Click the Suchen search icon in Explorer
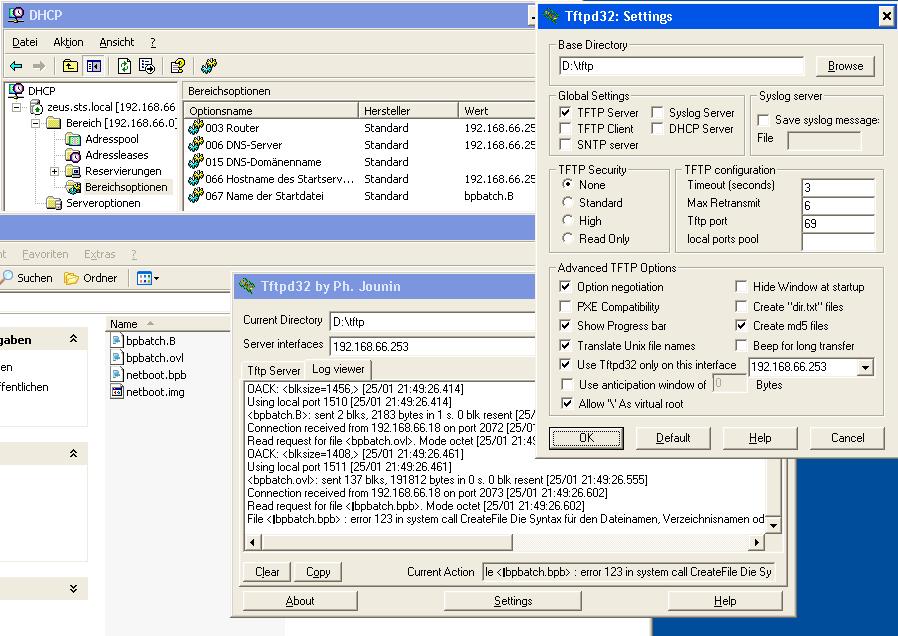 7,278
